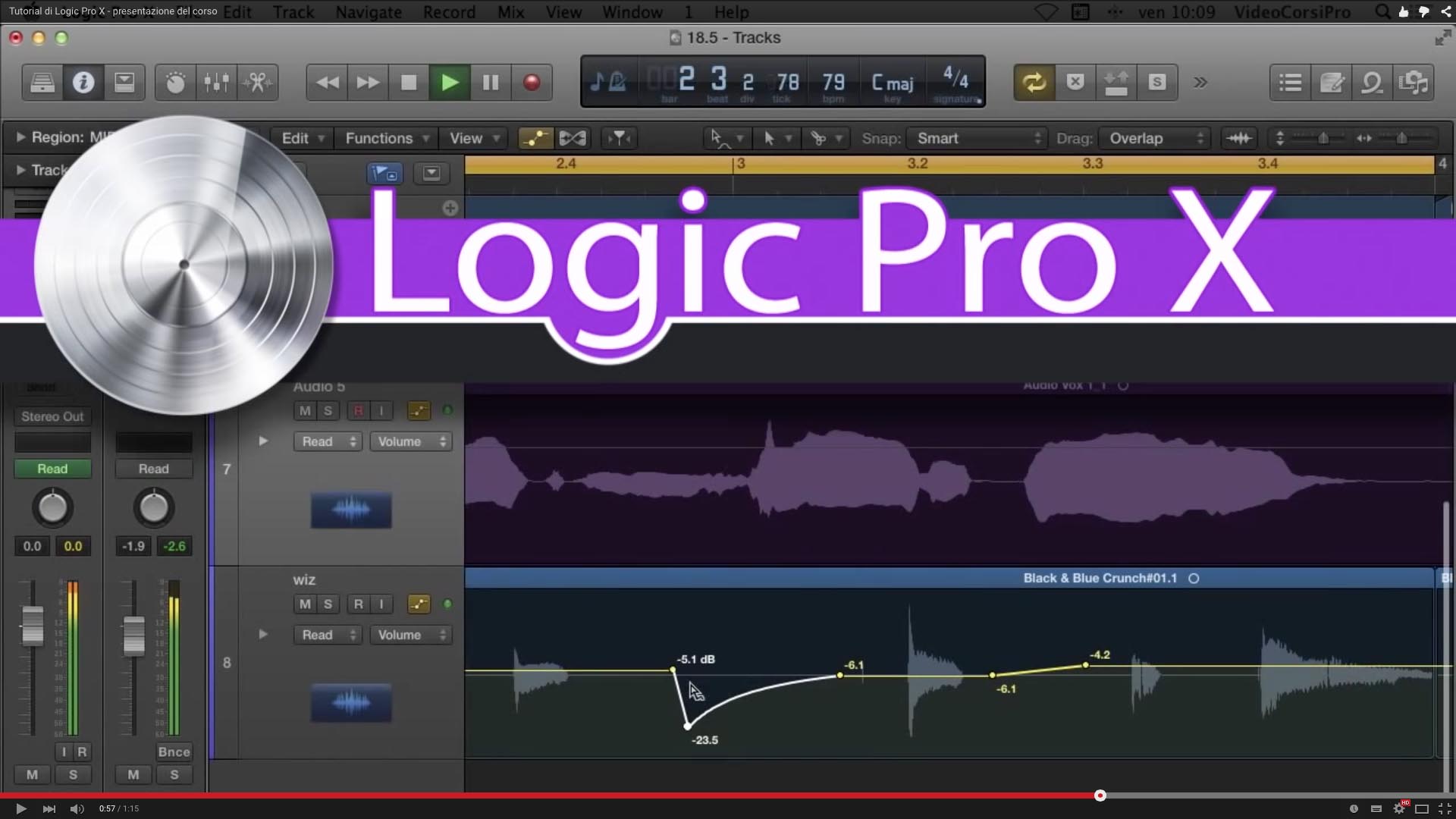Solo the Audio 5 track
The image size is (1456, 819).
[x=327, y=410]
